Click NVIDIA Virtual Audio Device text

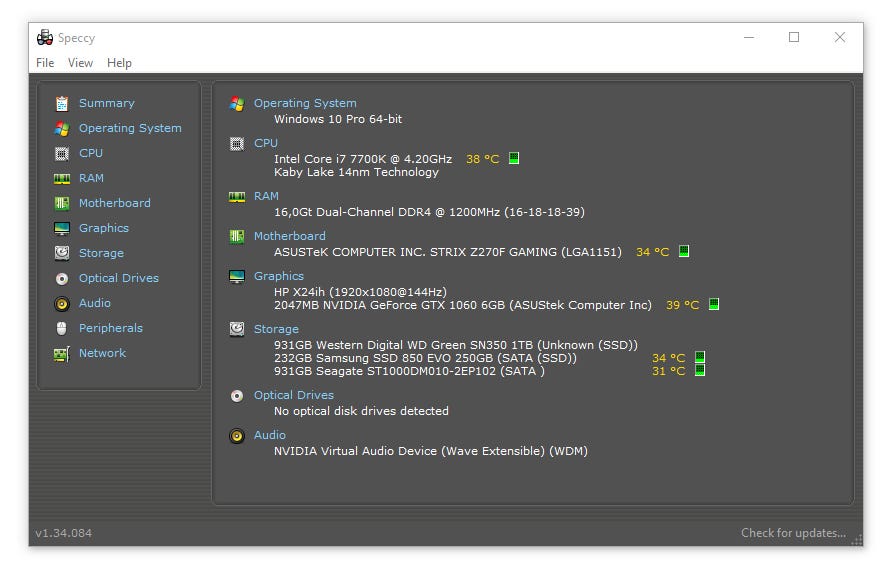(x=431, y=451)
